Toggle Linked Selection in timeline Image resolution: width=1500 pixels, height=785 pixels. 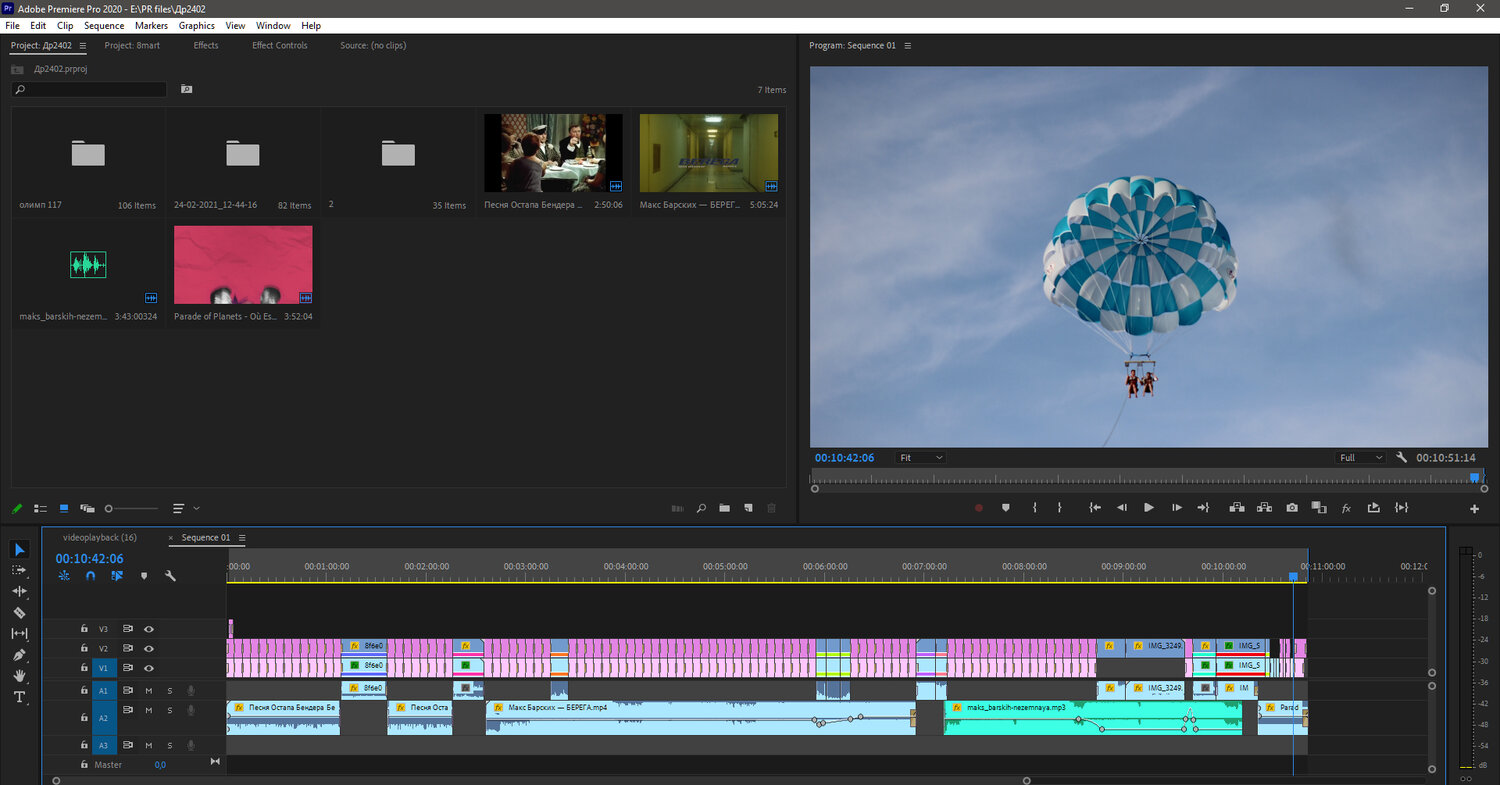[x=117, y=576]
